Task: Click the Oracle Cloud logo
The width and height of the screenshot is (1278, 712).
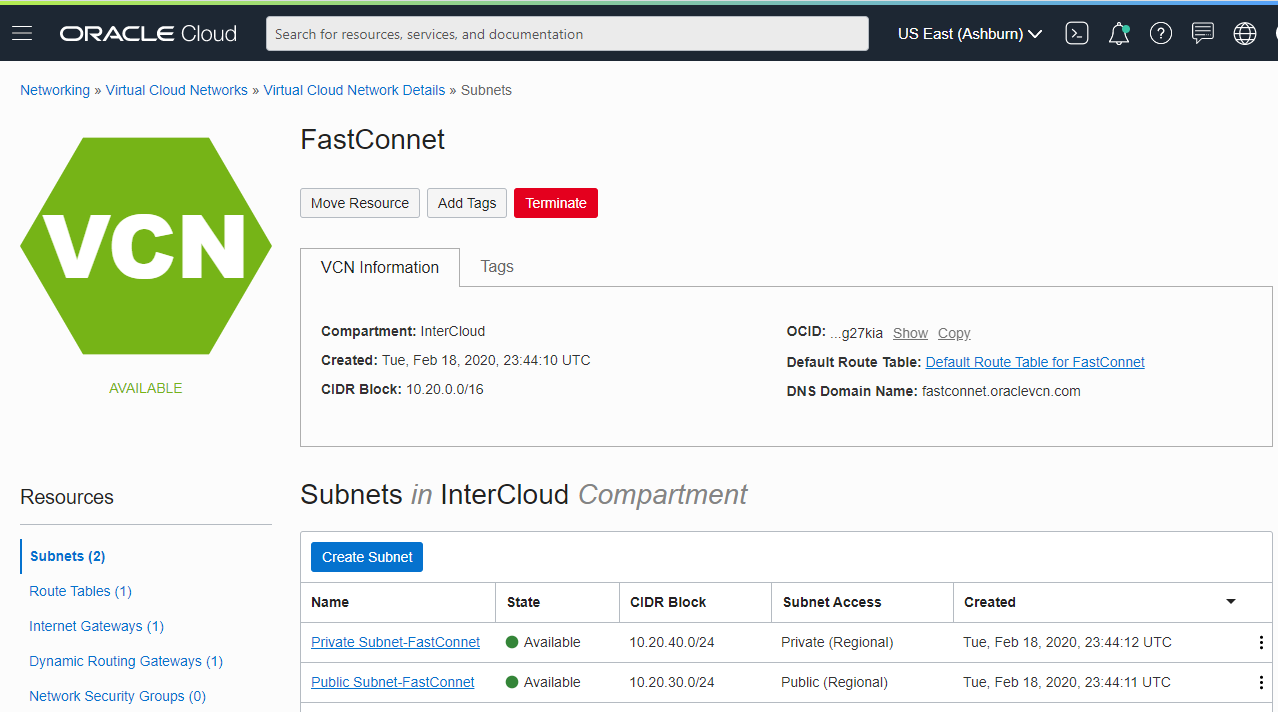Action: [x=147, y=32]
